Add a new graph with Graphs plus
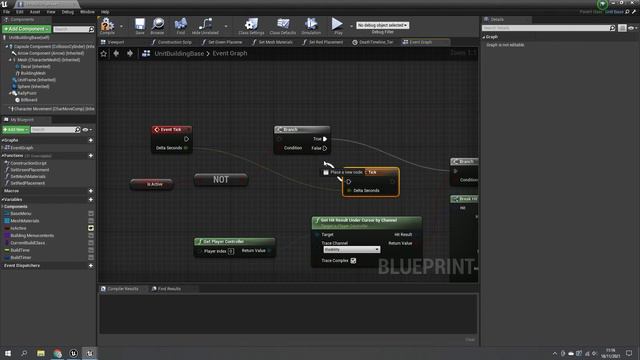This screenshot has height=360, width=640. [91, 140]
